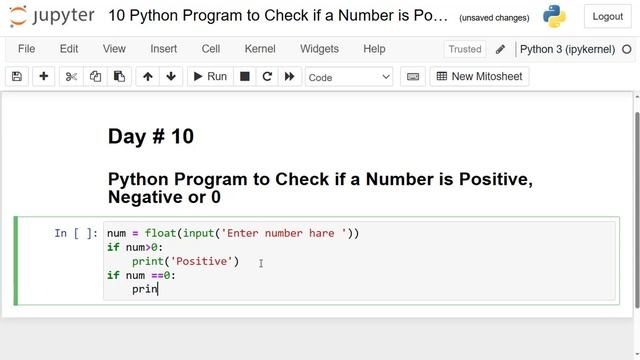Open the Edit menu
Screen dimensions: 640x360
pos(69,49)
